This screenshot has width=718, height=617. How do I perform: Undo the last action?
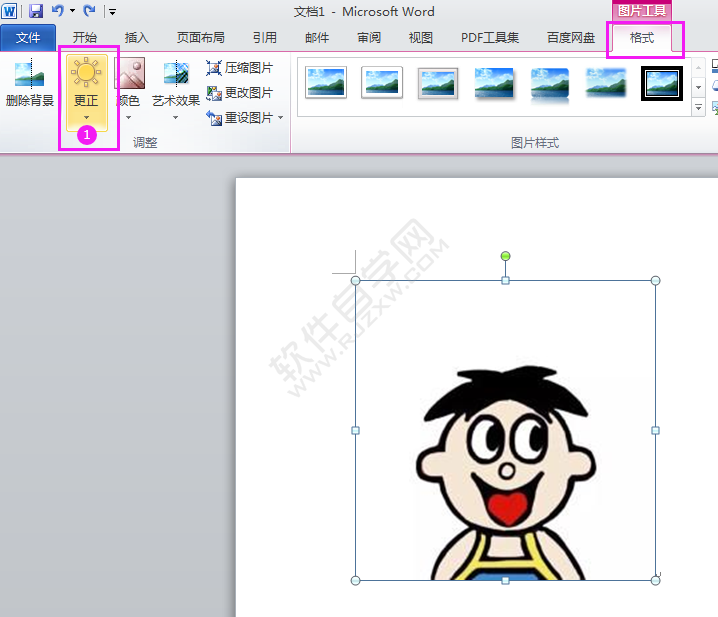[x=57, y=11]
